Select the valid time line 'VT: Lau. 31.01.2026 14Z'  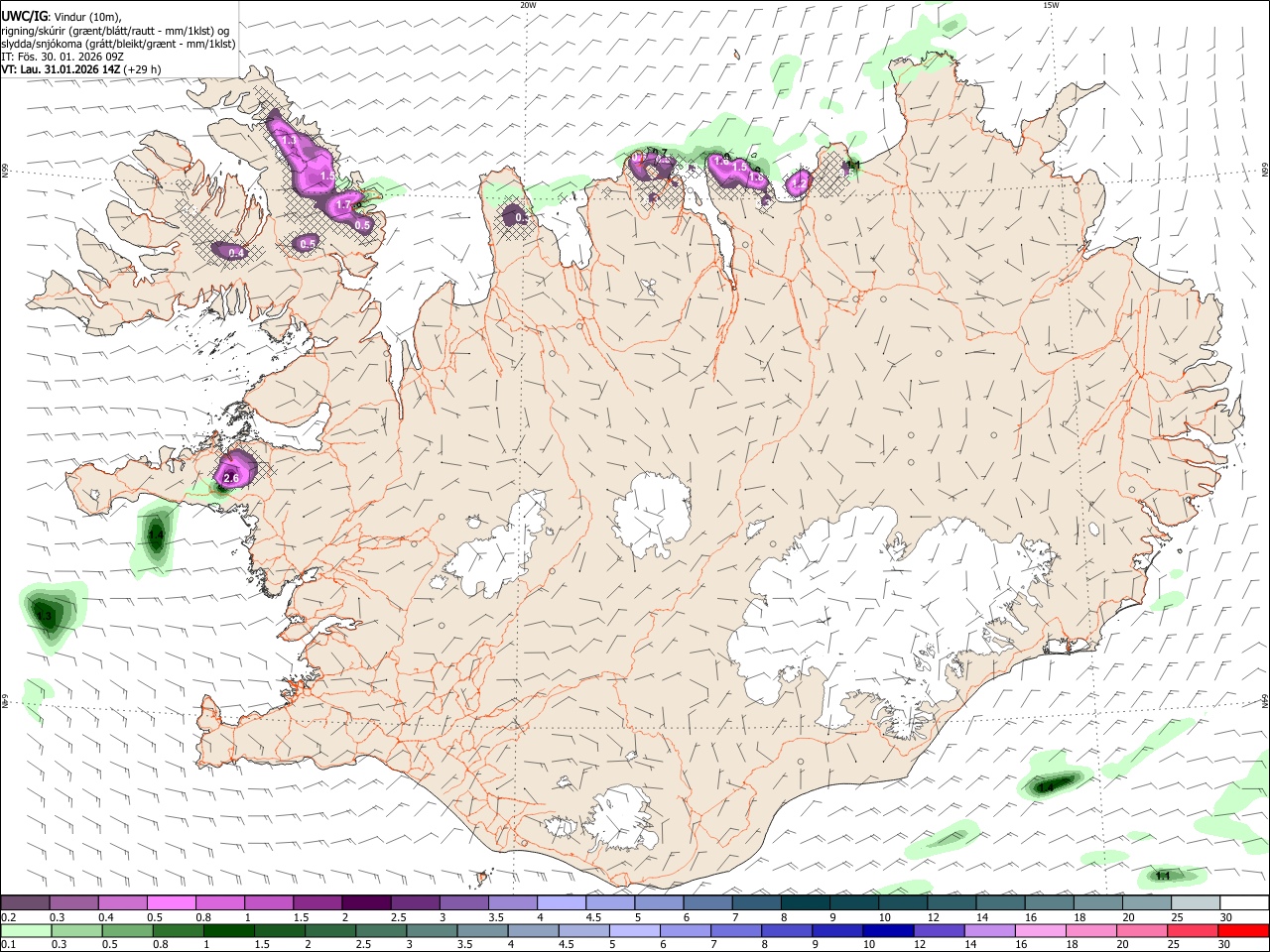[x=61, y=69]
